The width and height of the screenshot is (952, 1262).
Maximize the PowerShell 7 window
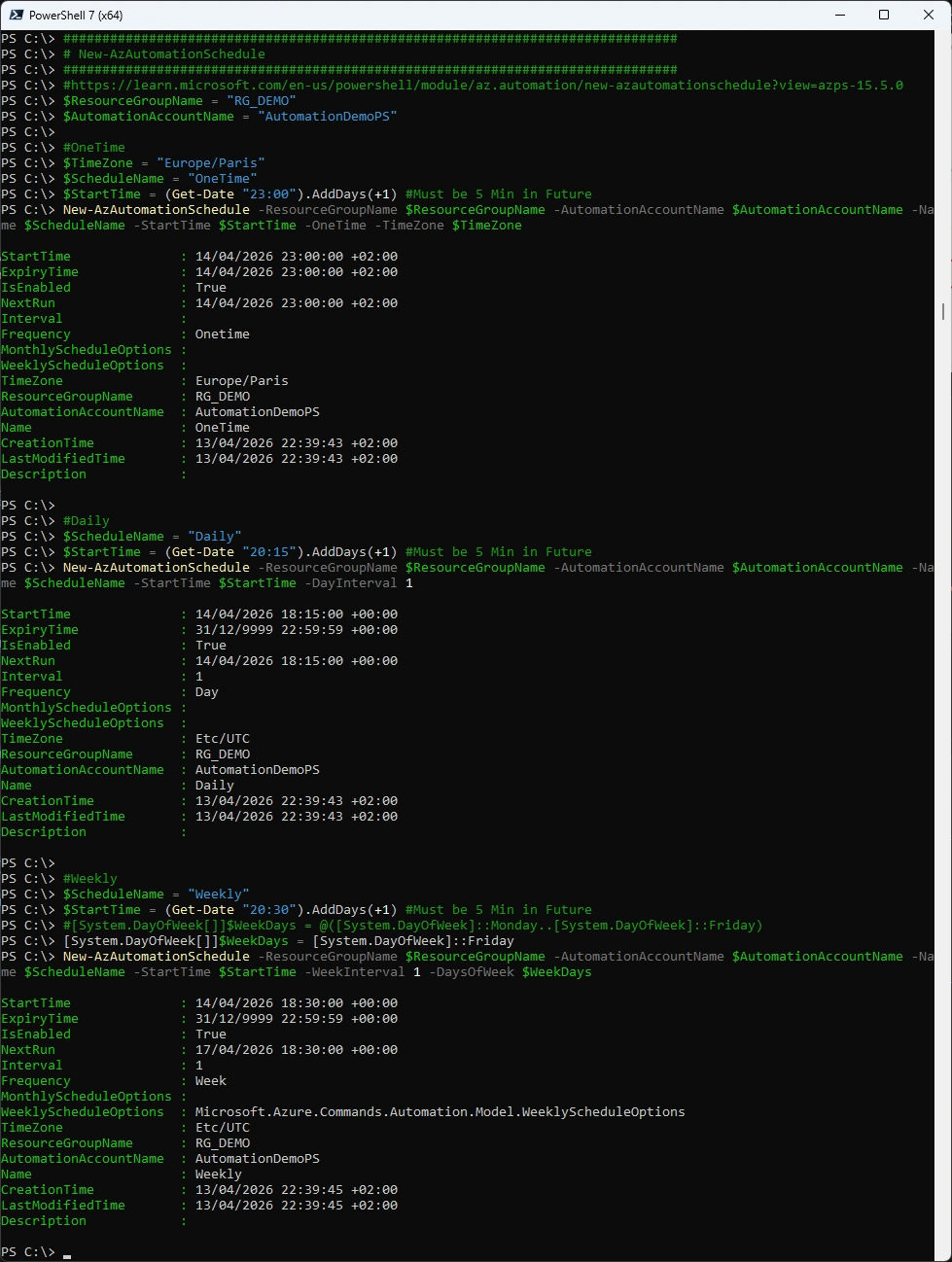[x=884, y=15]
